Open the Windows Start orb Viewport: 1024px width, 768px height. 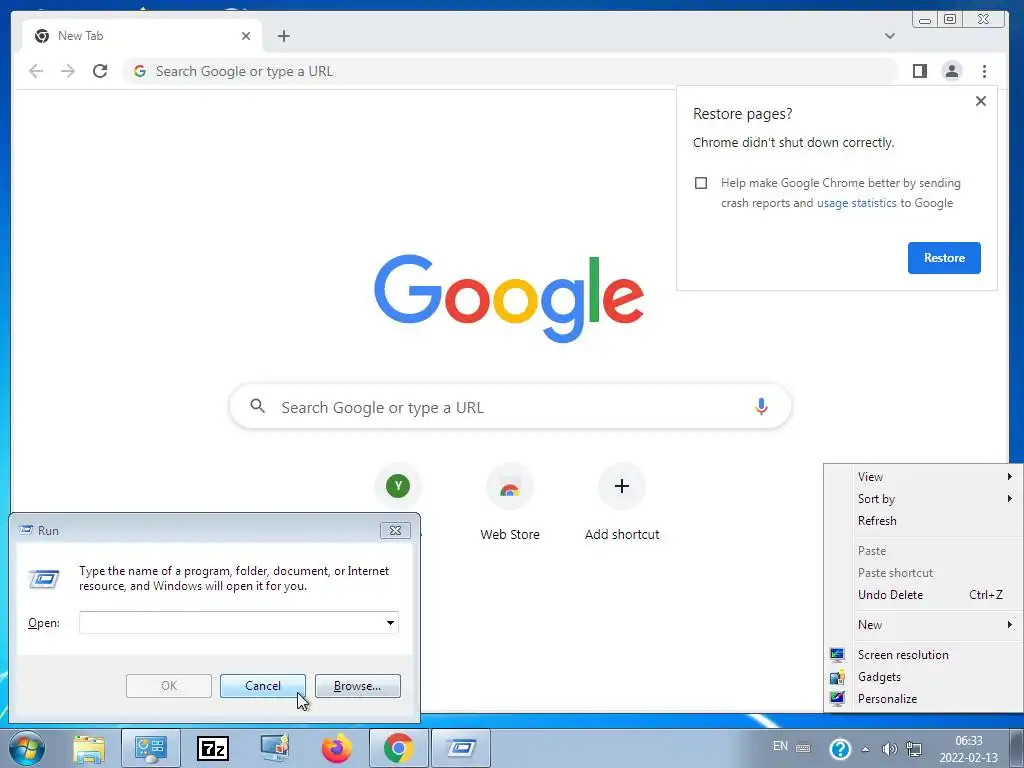[27, 748]
